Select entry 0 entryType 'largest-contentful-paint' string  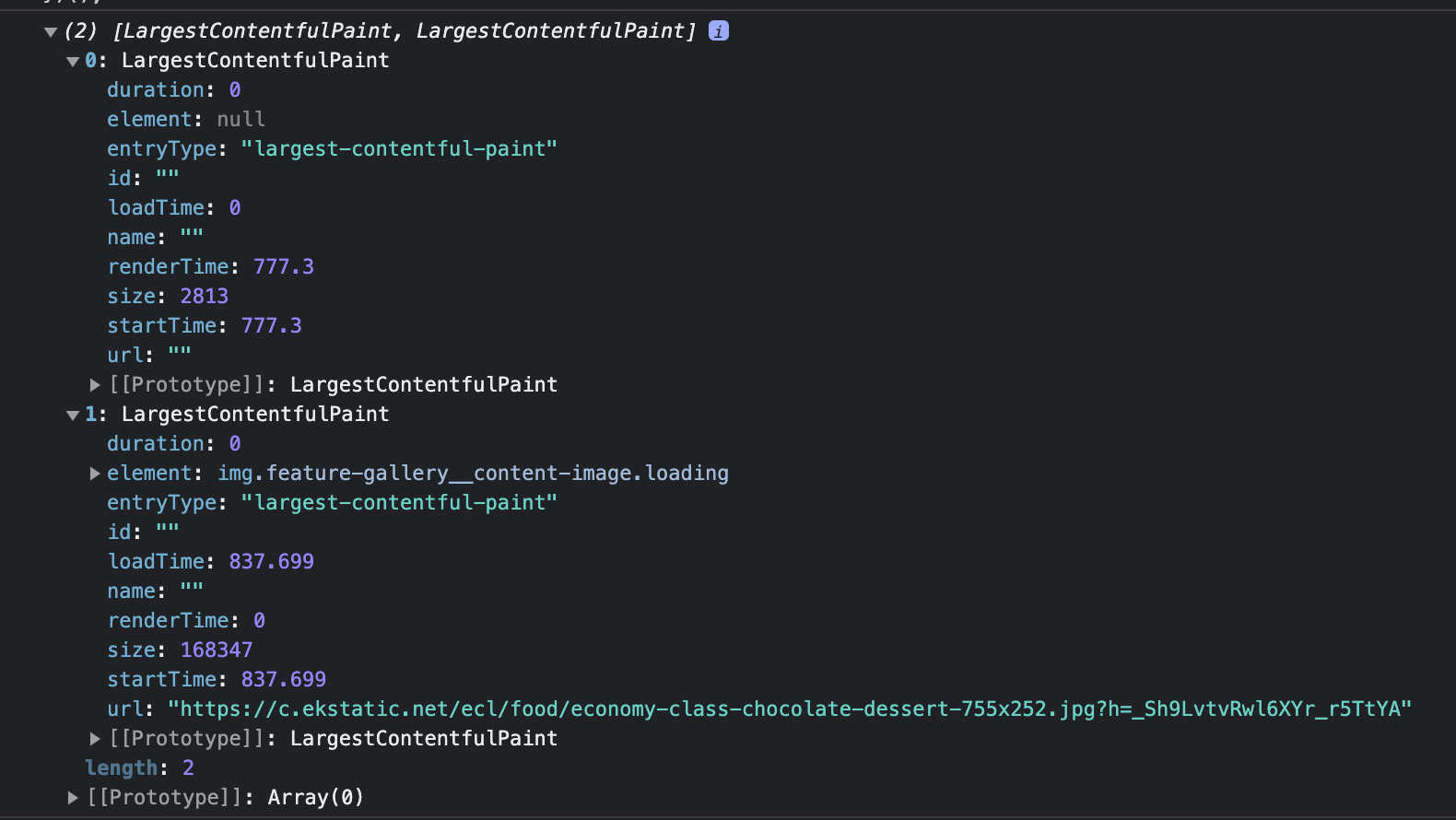pyautogui.click(x=399, y=148)
